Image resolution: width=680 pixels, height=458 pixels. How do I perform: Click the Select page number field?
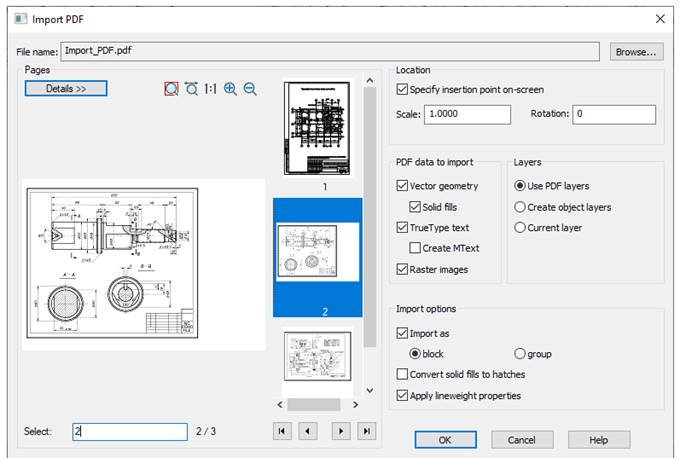130,432
